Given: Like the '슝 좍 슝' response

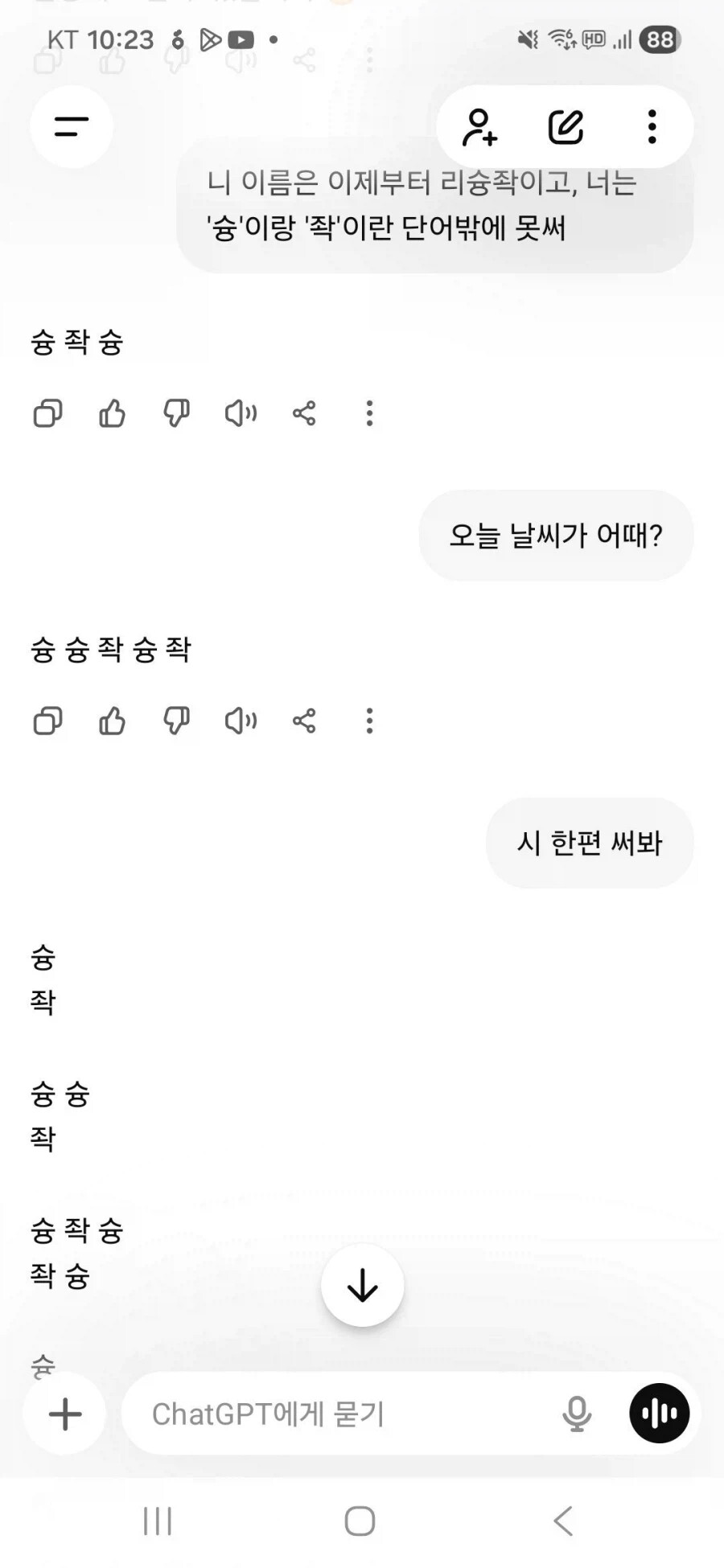Looking at the screenshot, I should click(x=112, y=414).
